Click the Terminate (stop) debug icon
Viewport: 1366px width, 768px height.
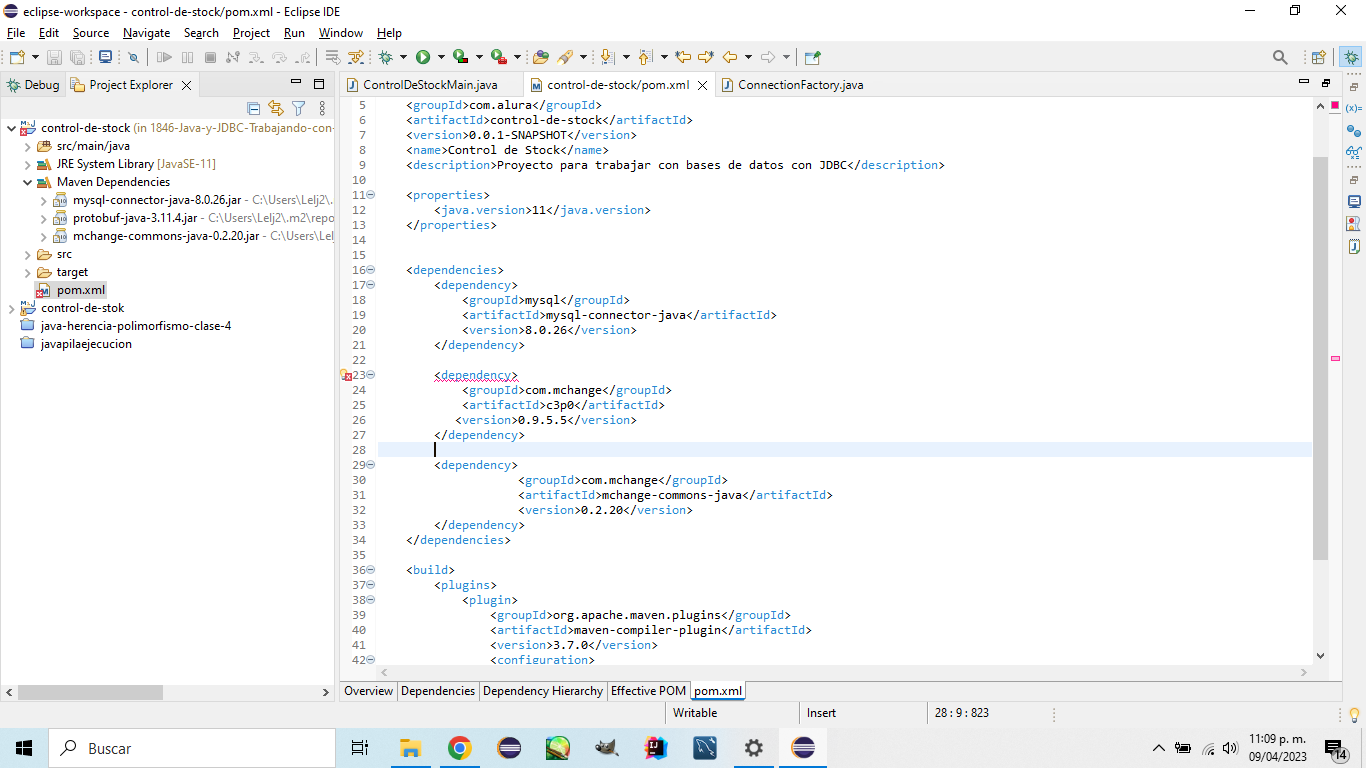tap(210, 57)
